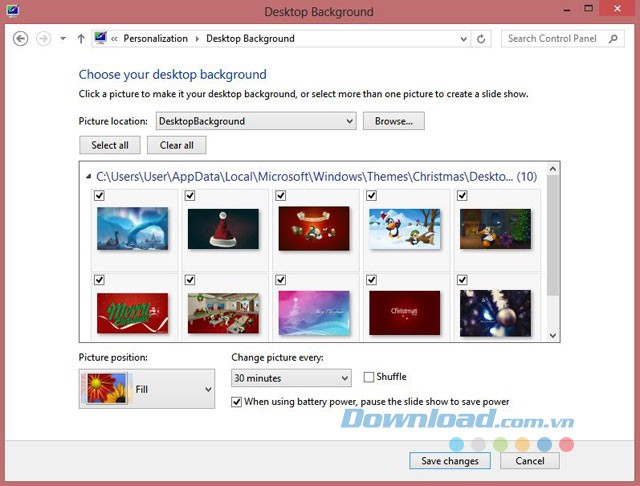
Task: Click the Forward navigation arrow
Action: (x=43, y=39)
